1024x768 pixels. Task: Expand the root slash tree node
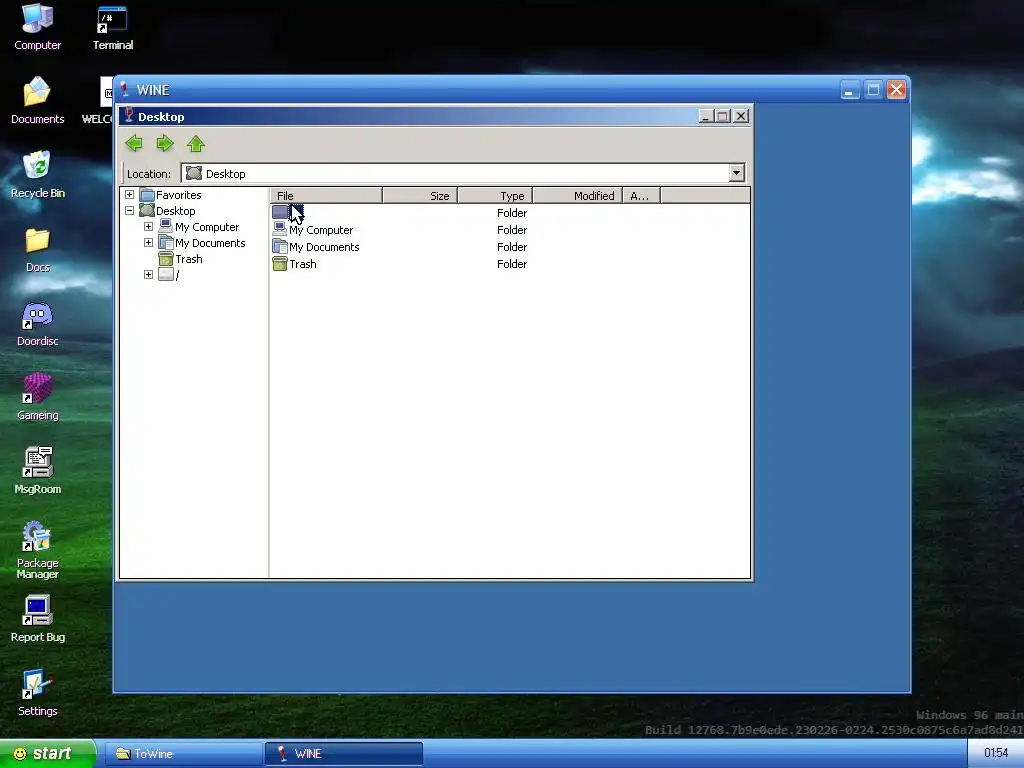(148, 274)
